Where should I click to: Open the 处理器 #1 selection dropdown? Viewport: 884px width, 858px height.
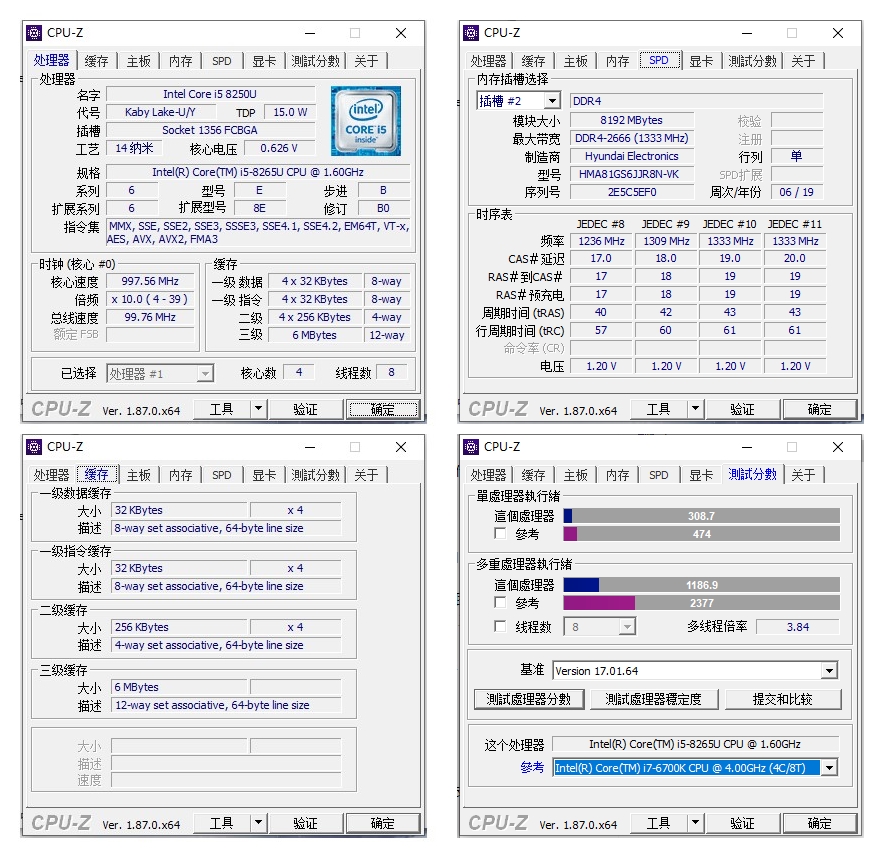(206, 374)
